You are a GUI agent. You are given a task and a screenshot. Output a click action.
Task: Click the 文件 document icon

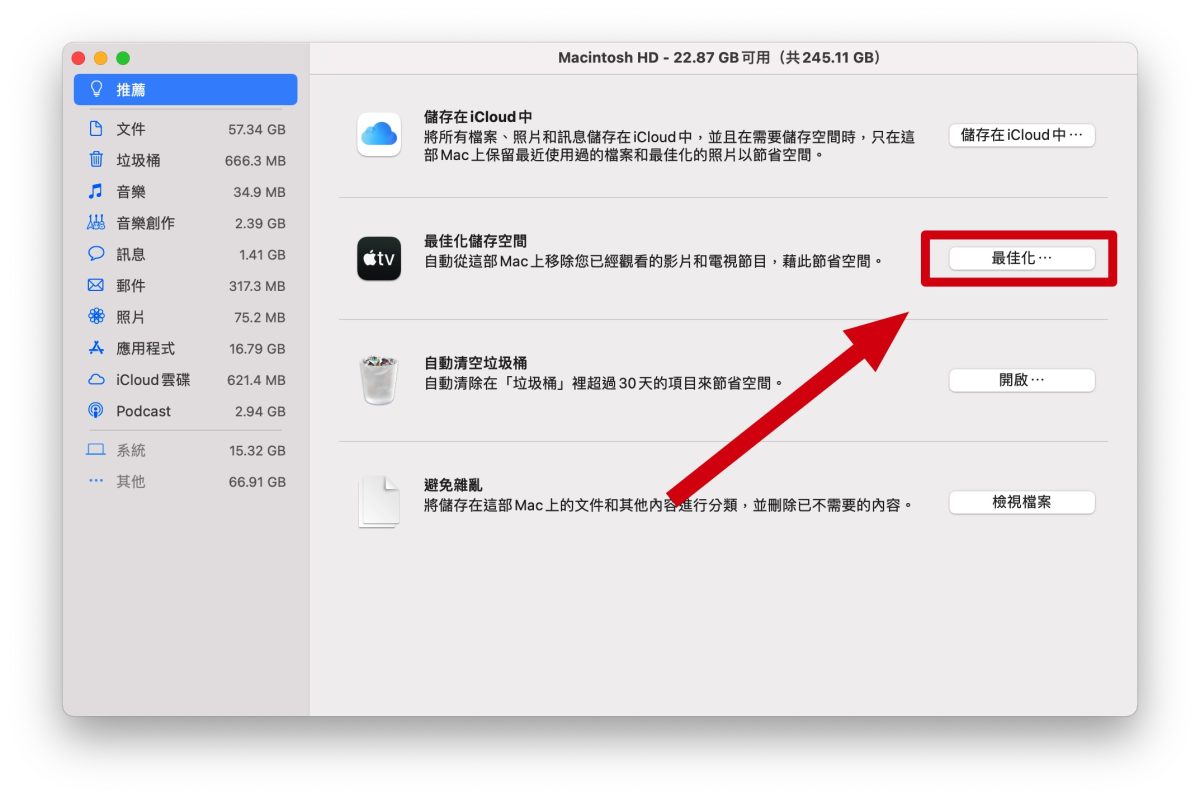pyautogui.click(x=96, y=129)
